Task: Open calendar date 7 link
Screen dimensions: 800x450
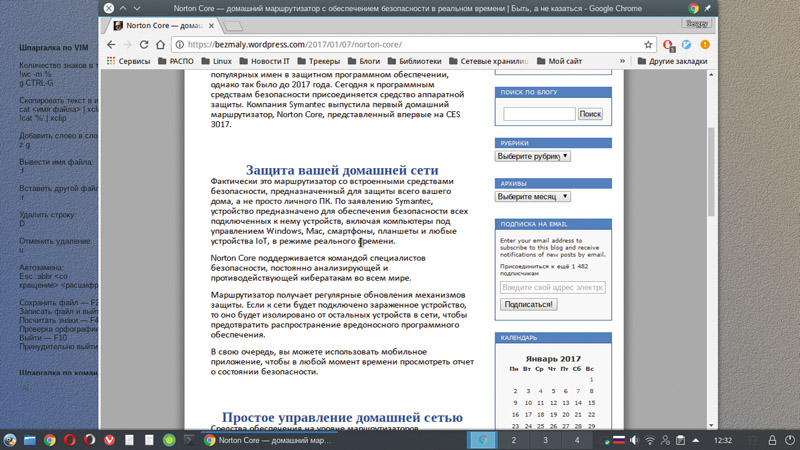Action: point(578,391)
